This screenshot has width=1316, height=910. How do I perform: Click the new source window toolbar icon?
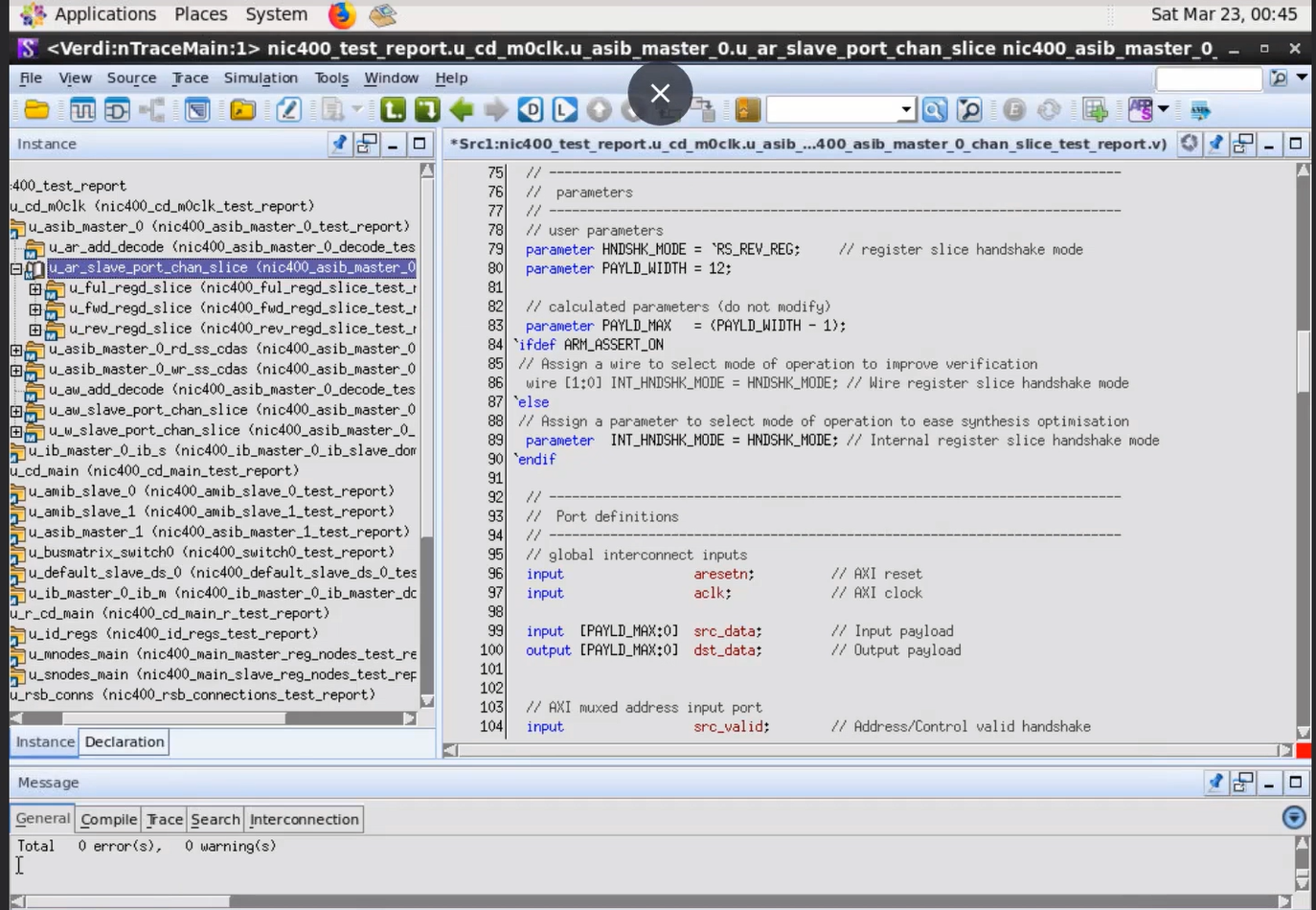point(197,110)
